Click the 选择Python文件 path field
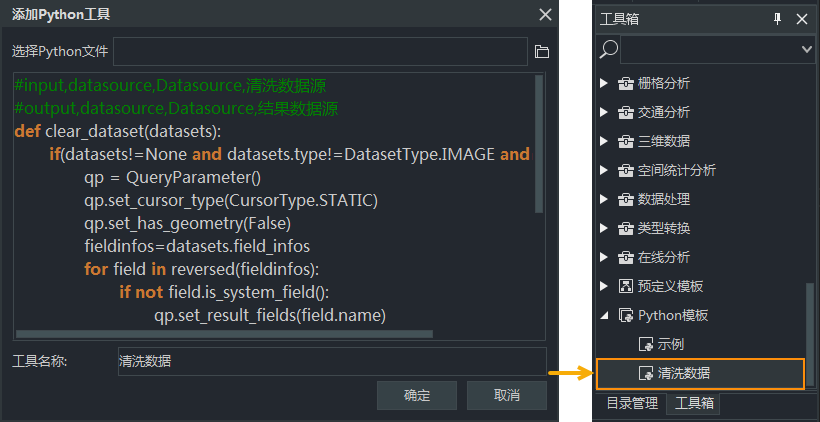The width and height of the screenshot is (820, 422). pyautogui.click(x=320, y=51)
